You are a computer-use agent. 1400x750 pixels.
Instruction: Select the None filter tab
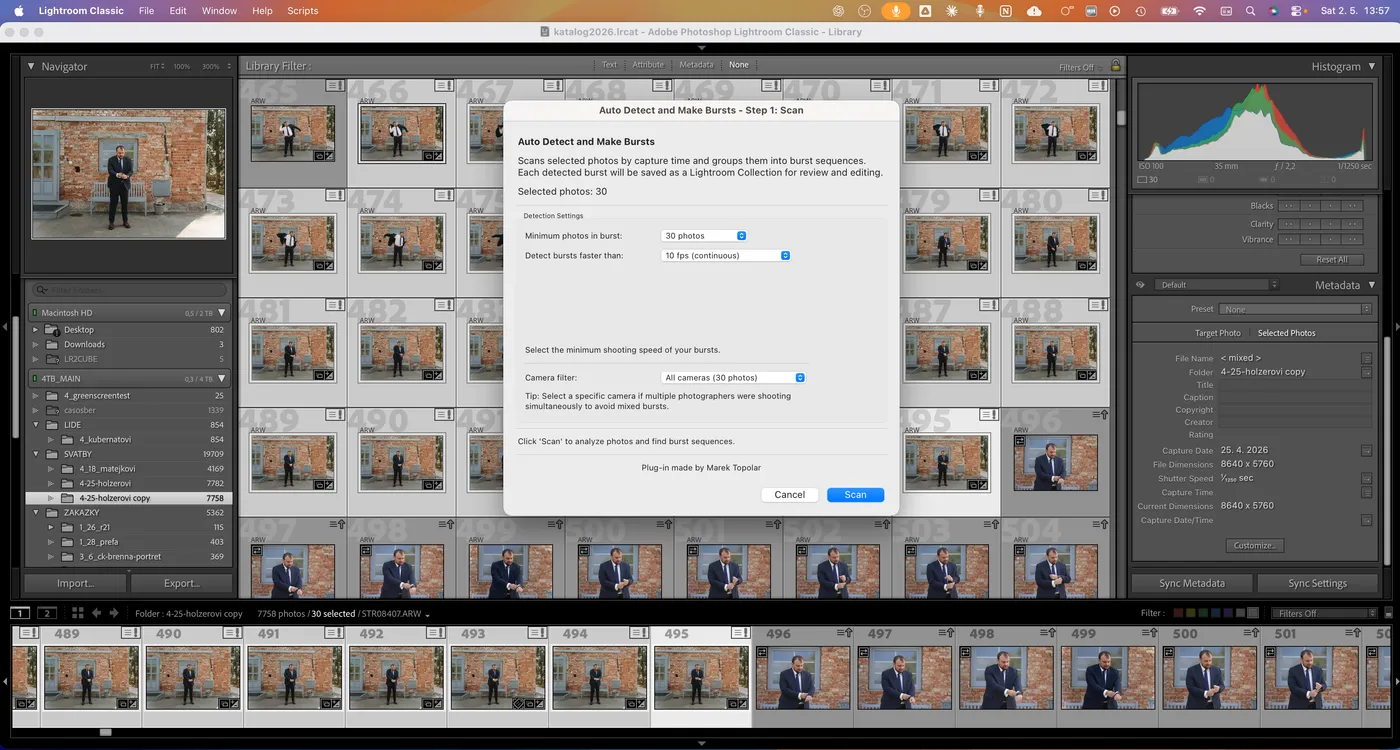[x=738, y=65]
